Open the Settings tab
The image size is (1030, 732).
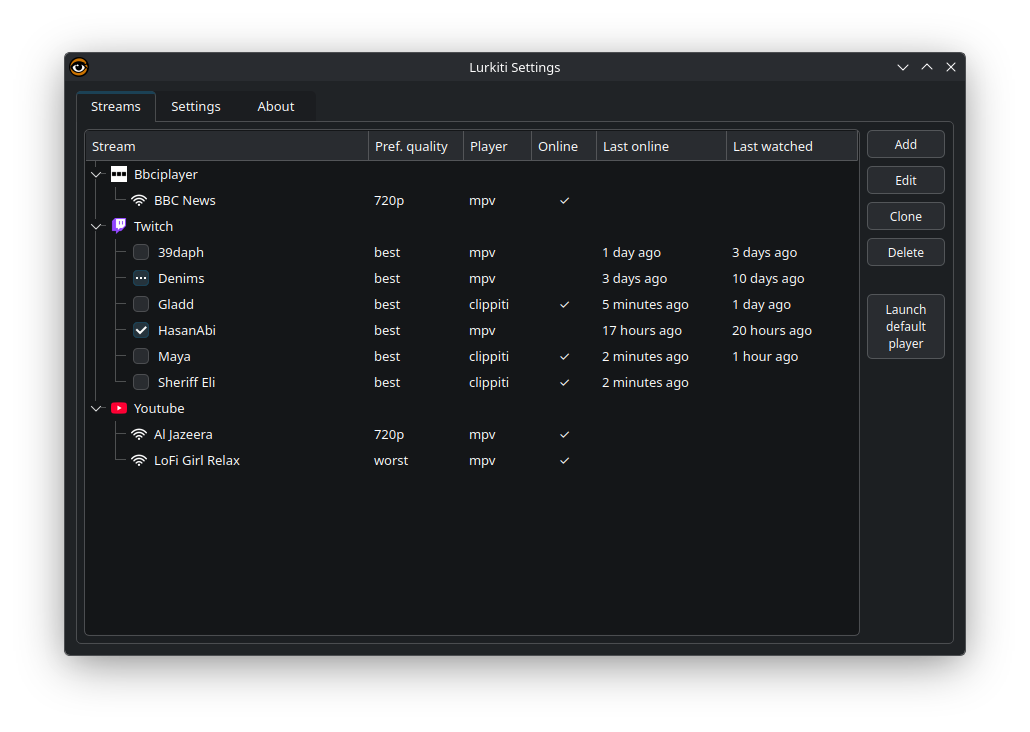pyautogui.click(x=196, y=106)
